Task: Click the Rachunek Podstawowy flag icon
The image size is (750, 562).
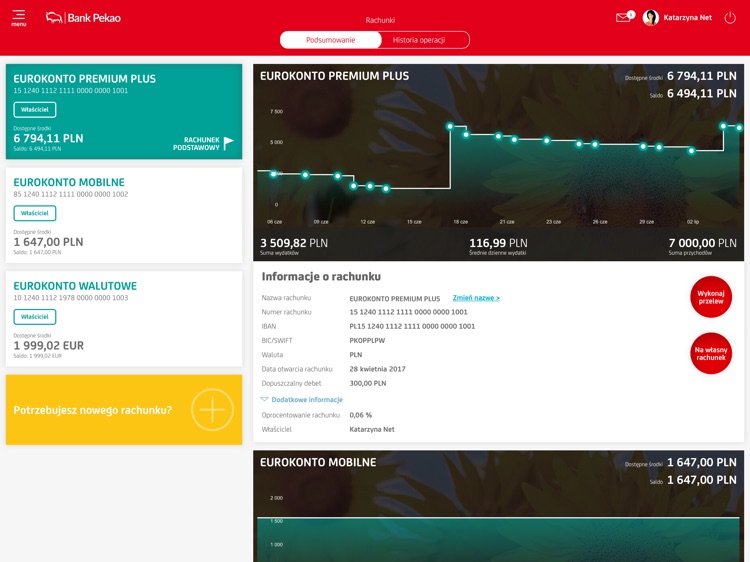Action: coord(229,143)
